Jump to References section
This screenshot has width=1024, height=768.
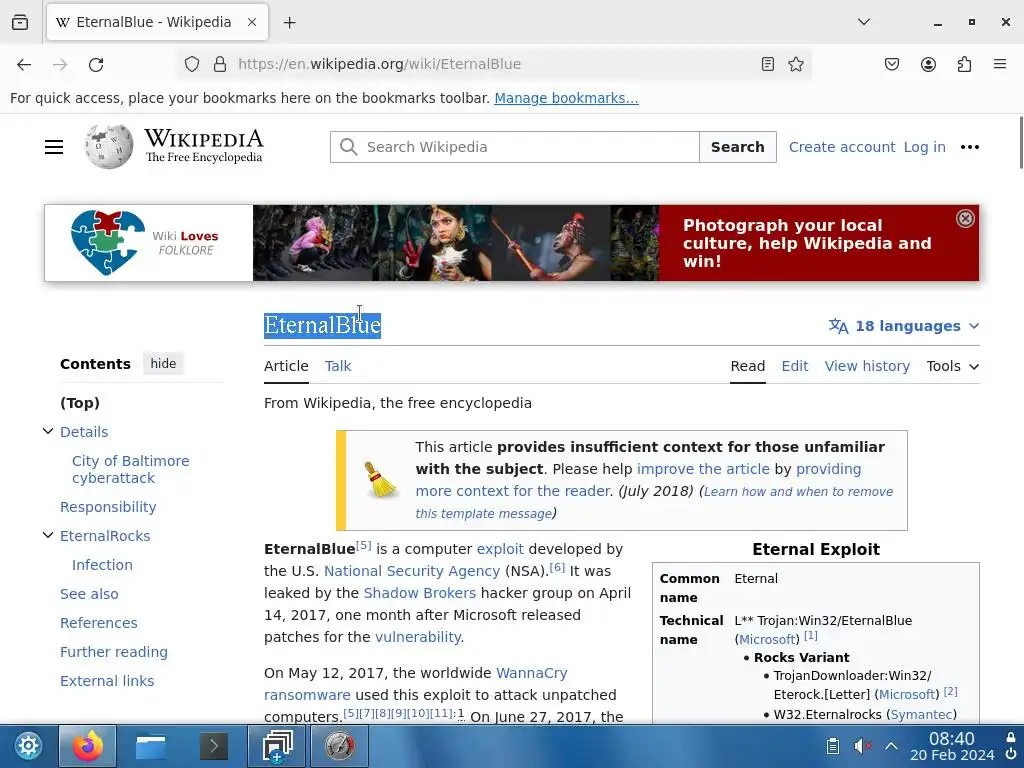[99, 623]
